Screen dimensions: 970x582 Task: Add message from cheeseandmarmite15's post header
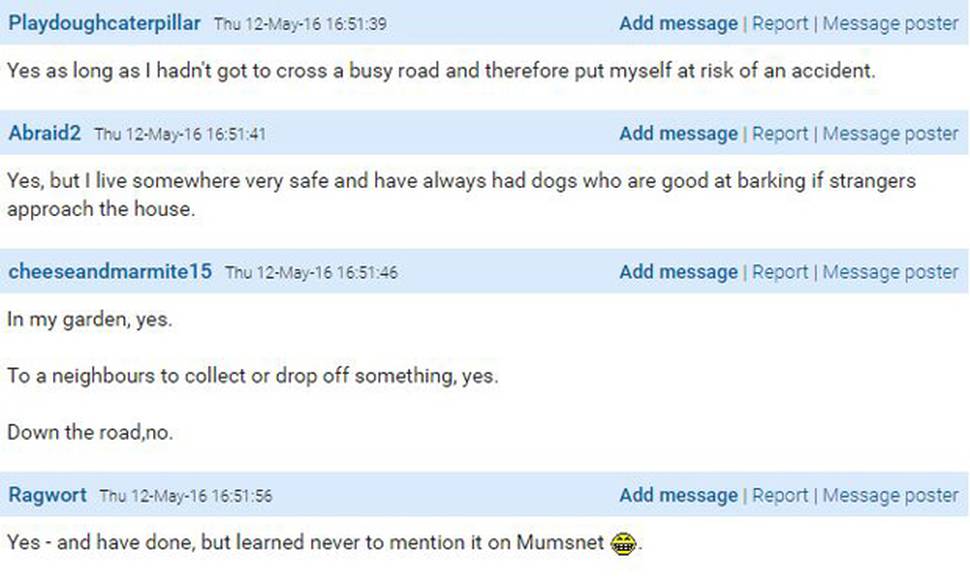679,272
